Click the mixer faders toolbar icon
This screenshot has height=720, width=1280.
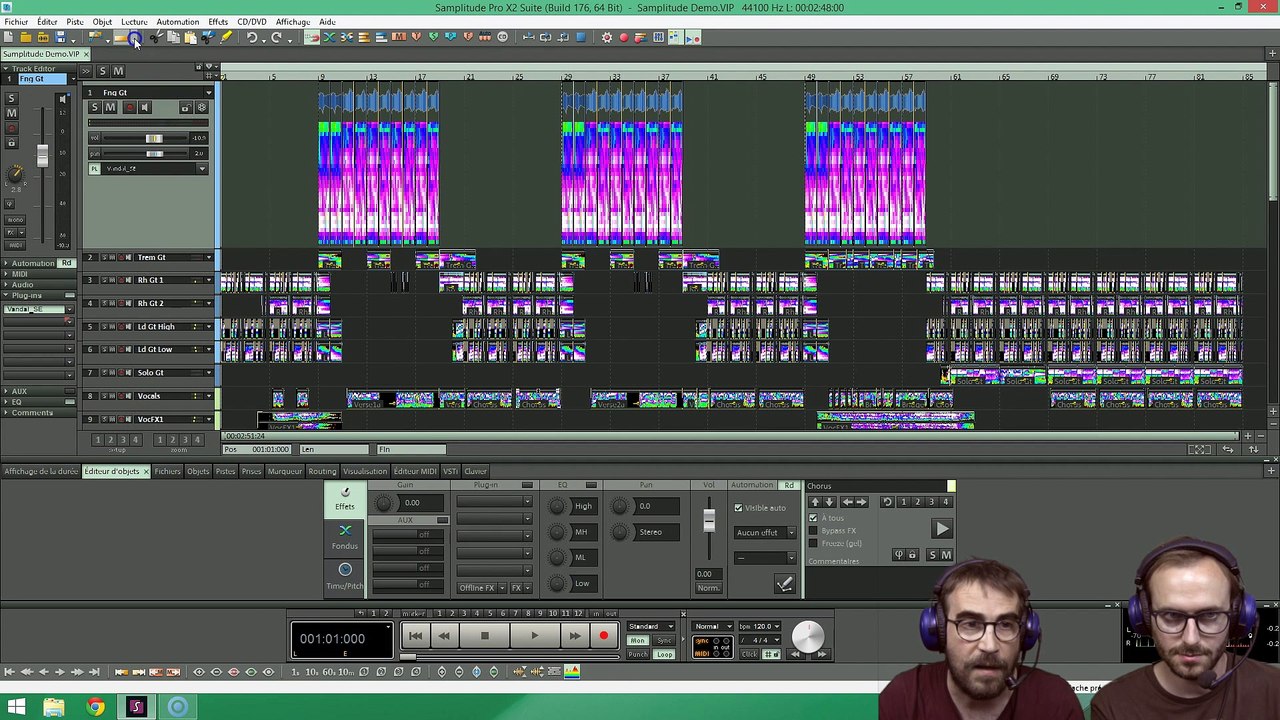(x=659, y=38)
